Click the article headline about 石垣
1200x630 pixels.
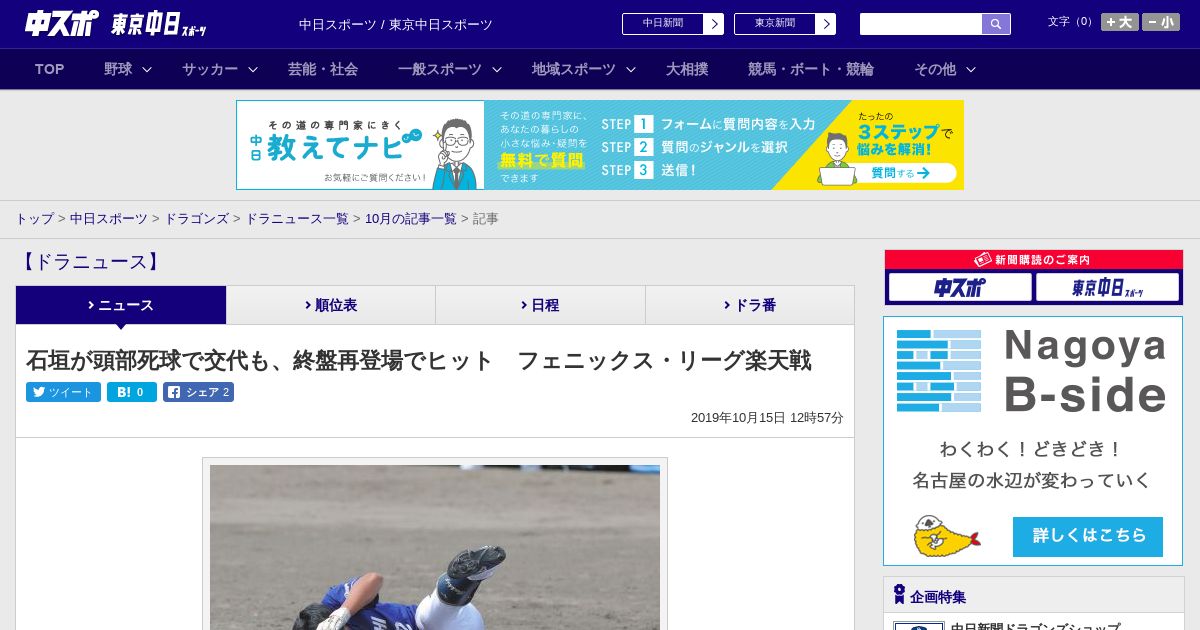coord(419,360)
